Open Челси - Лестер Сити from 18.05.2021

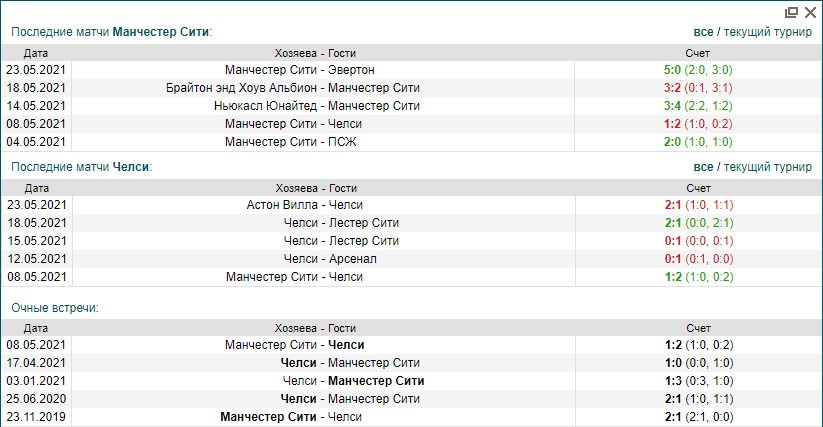[x=341, y=223]
